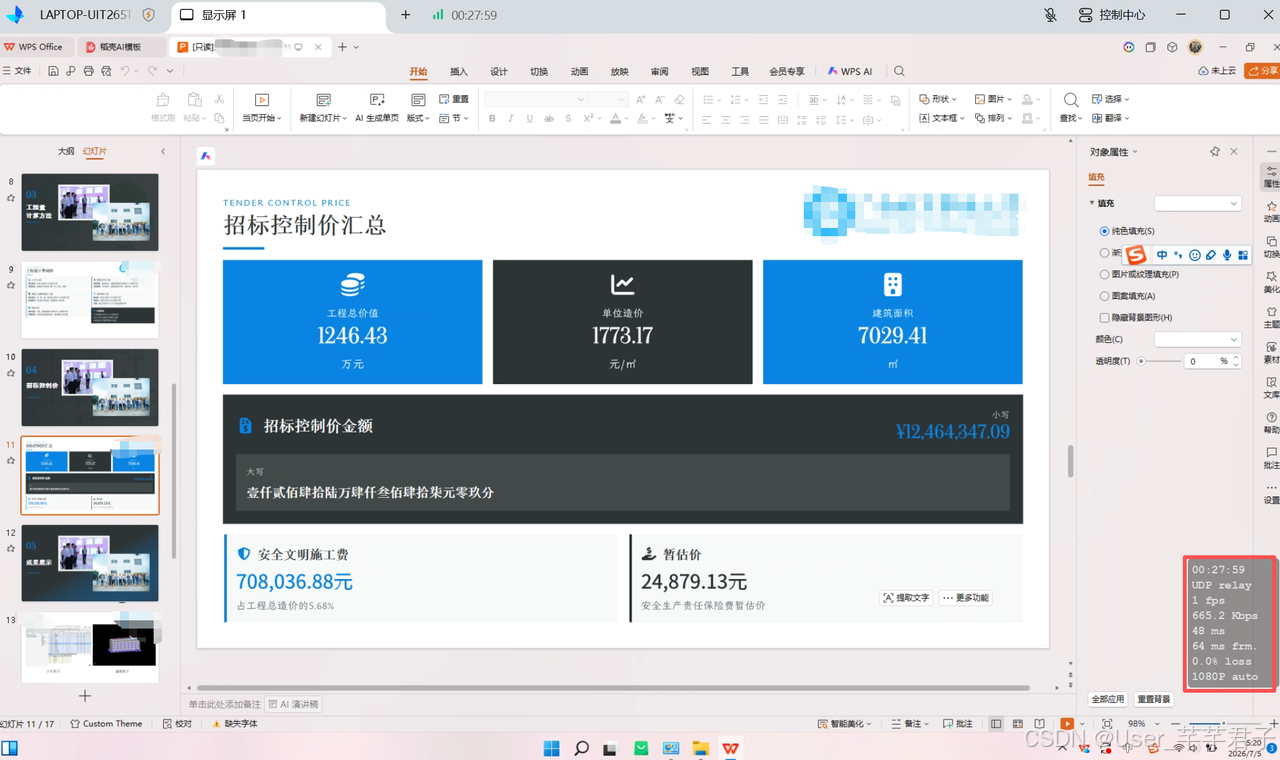Click the fit-to-window icon near zoom
This screenshot has width=1280, height=760.
coord(1107,724)
